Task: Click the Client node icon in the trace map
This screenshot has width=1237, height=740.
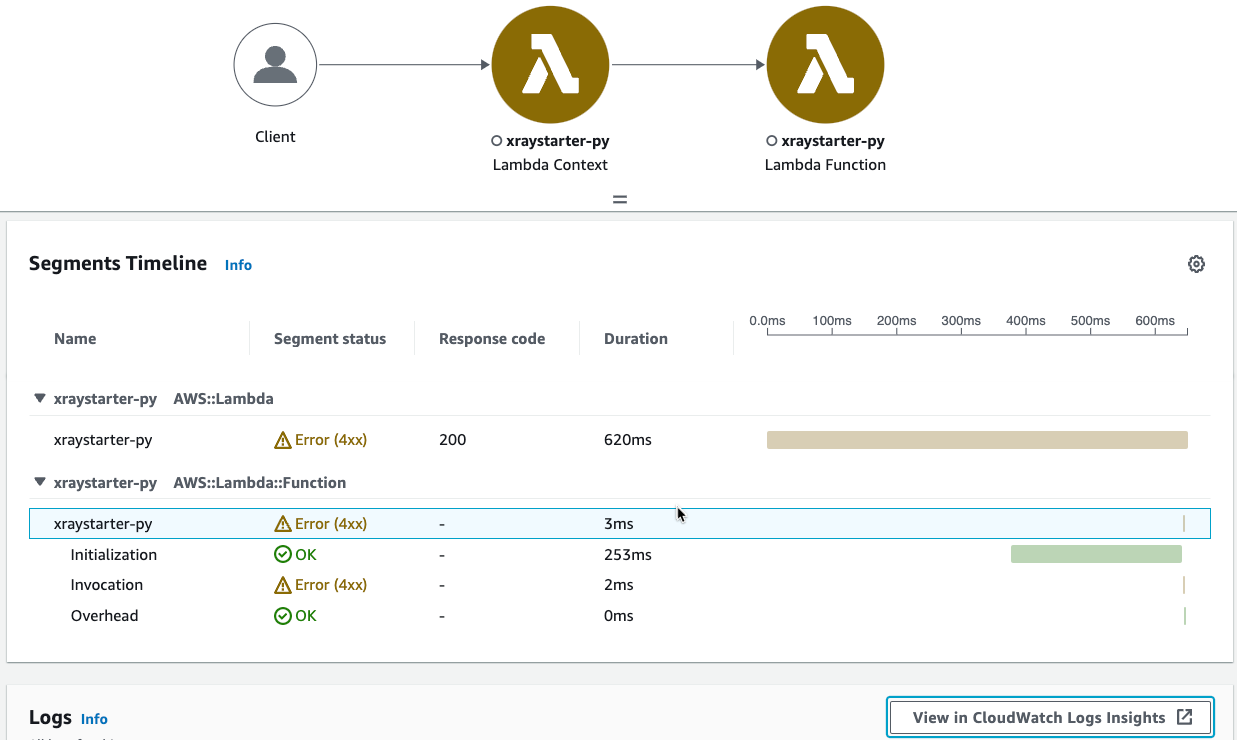Action: 275,66
